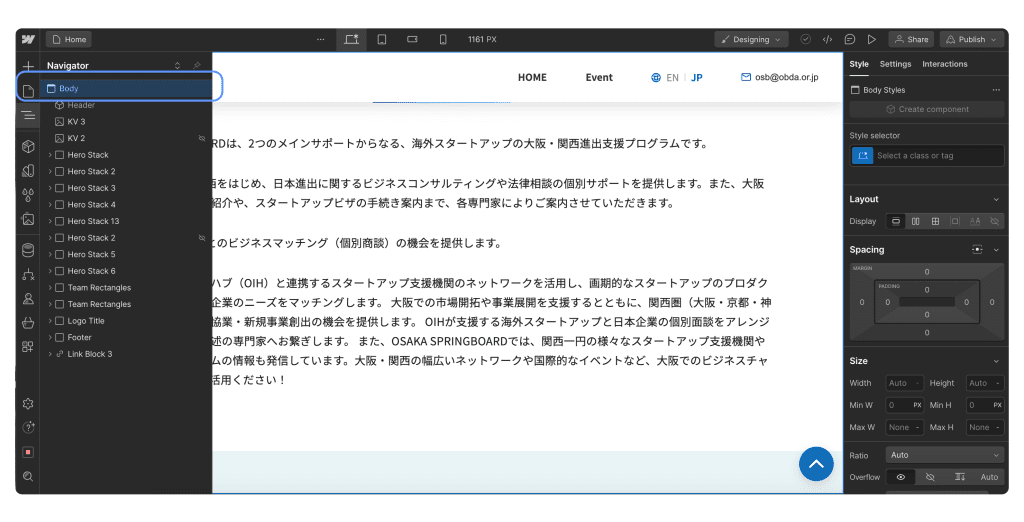
Task: Switch to the Settings tab
Action: point(895,64)
